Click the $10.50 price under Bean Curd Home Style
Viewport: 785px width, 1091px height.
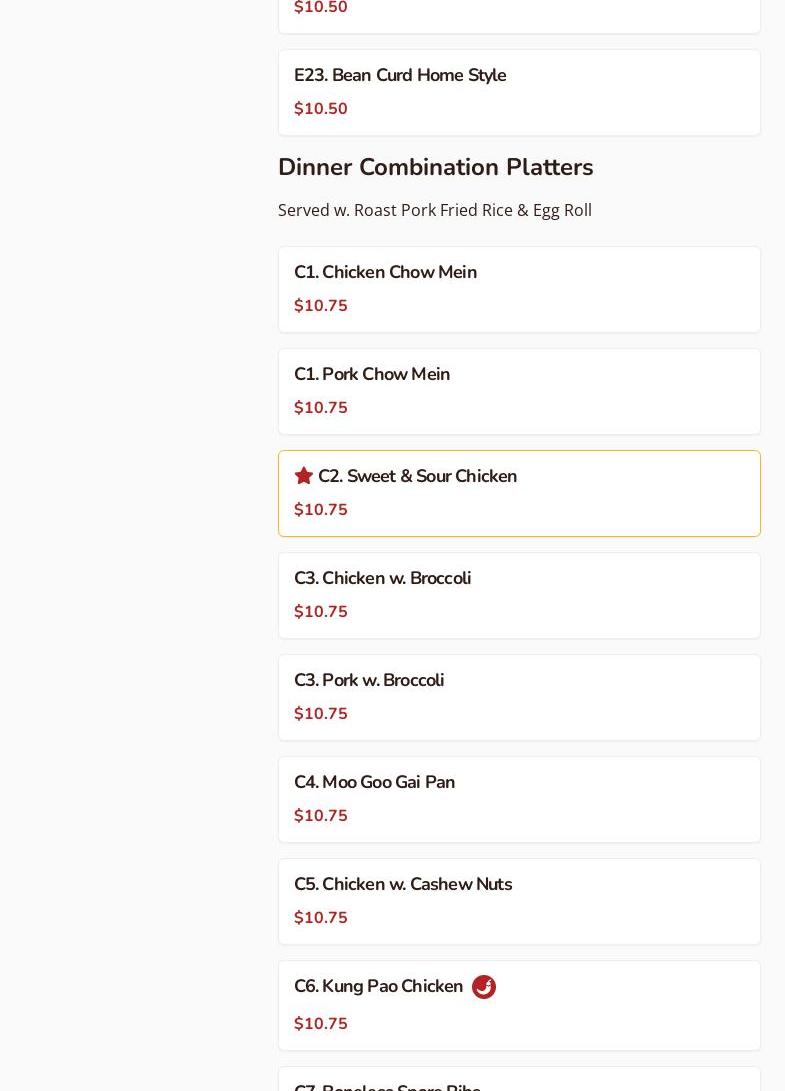pos(321,109)
